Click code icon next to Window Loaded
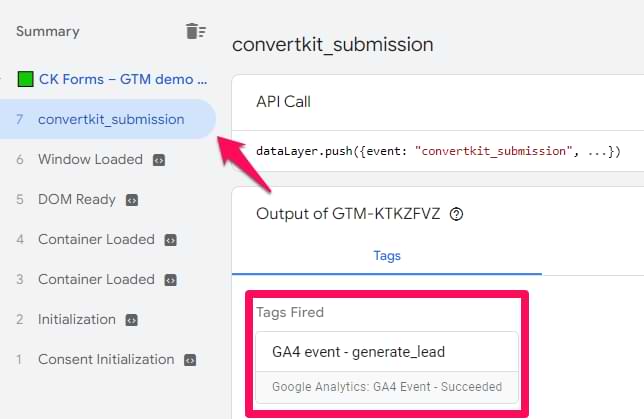Image resolution: width=644 pixels, height=419 pixels. click(158, 160)
